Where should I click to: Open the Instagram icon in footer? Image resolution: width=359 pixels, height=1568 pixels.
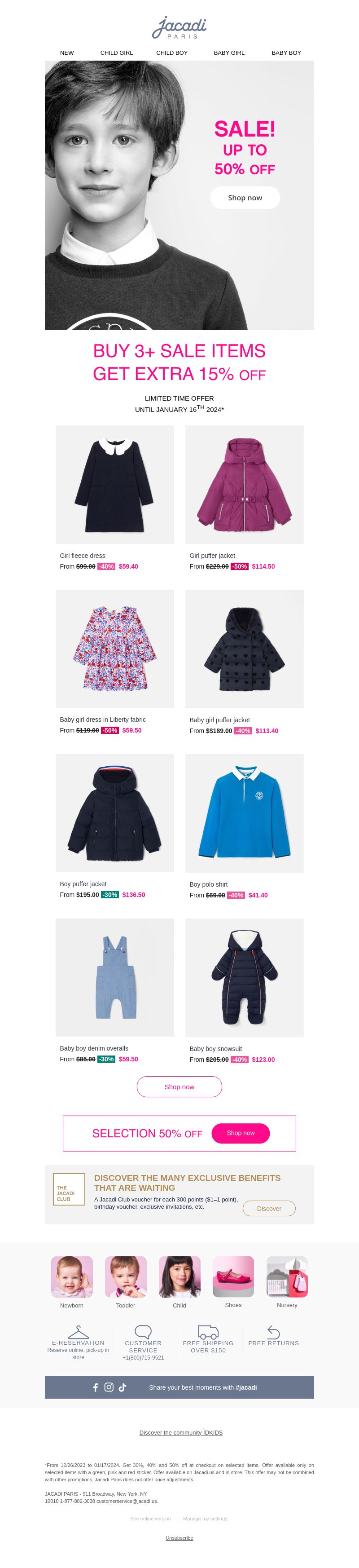pyautogui.click(x=109, y=1387)
